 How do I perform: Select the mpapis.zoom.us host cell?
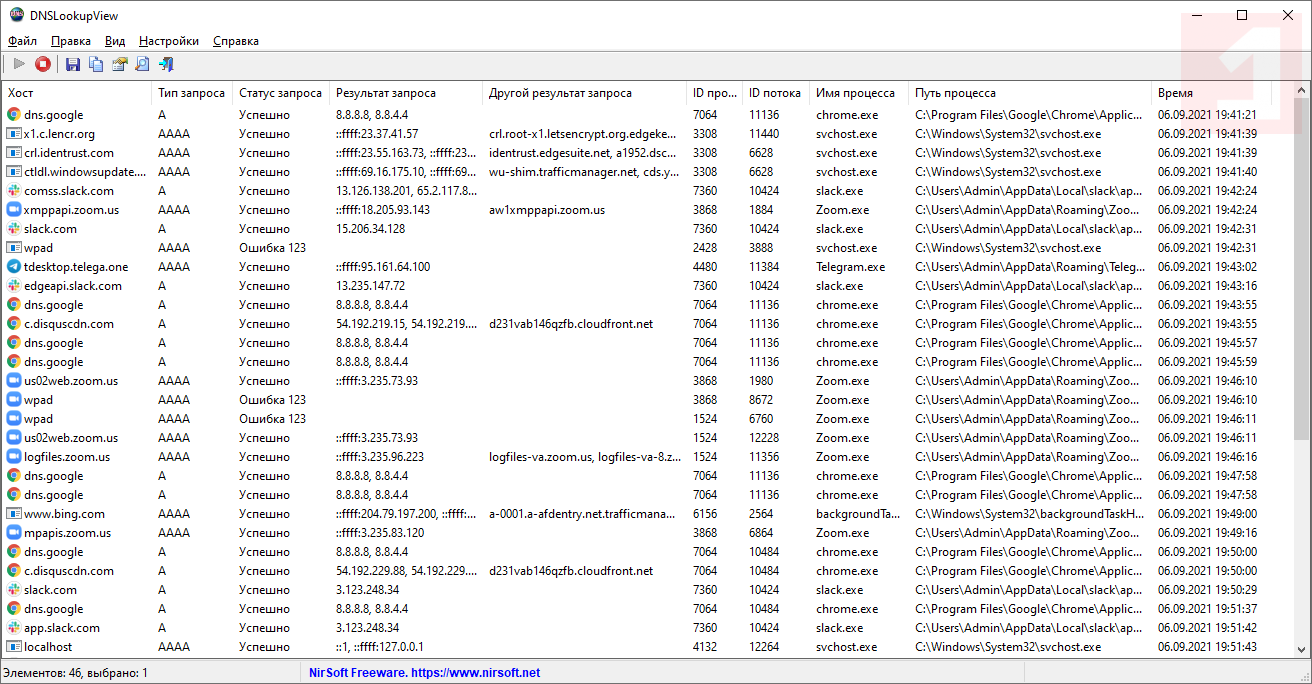click(67, 533)
